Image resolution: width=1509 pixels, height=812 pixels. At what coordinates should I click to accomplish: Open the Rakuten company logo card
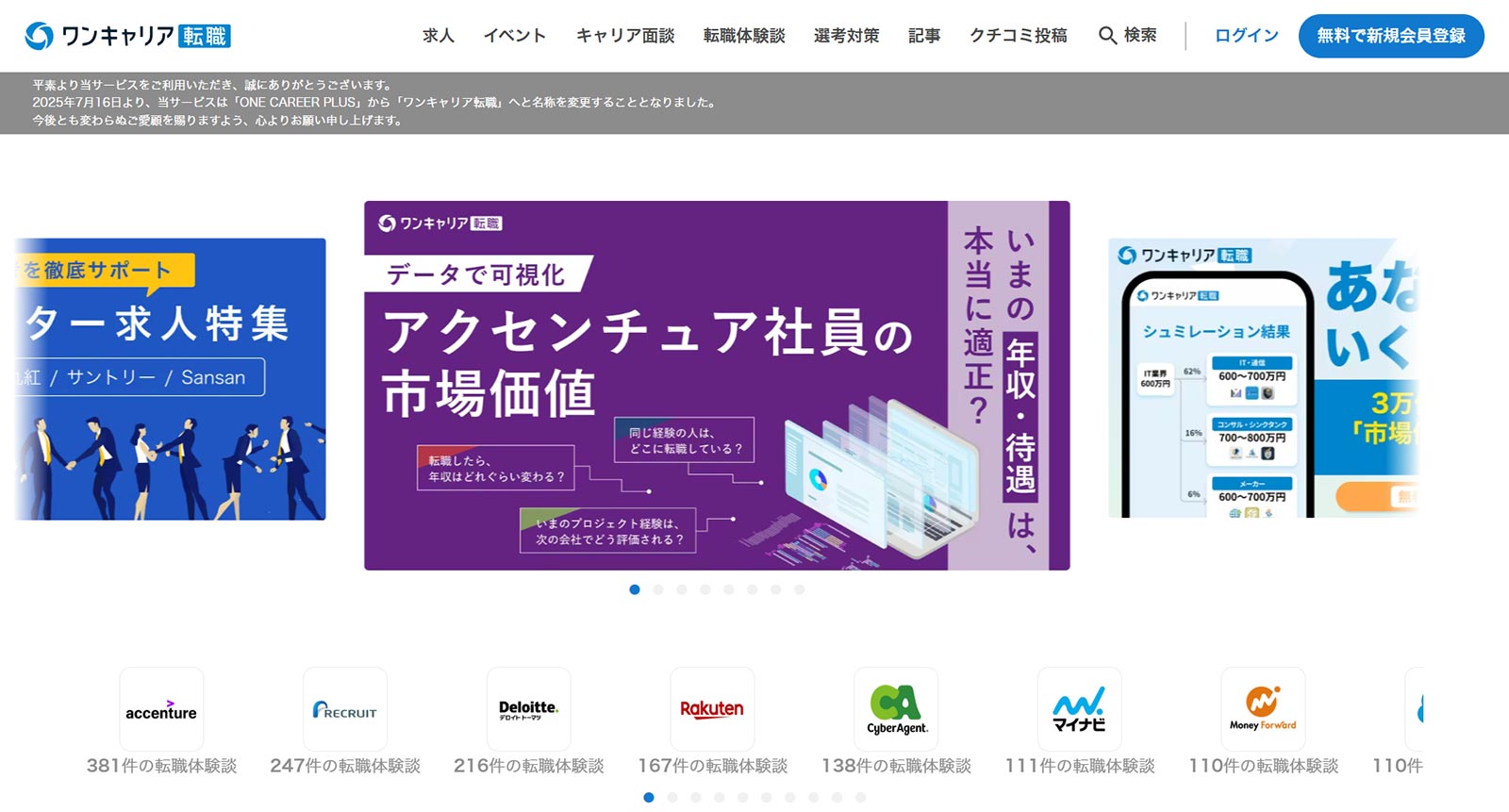712,709
